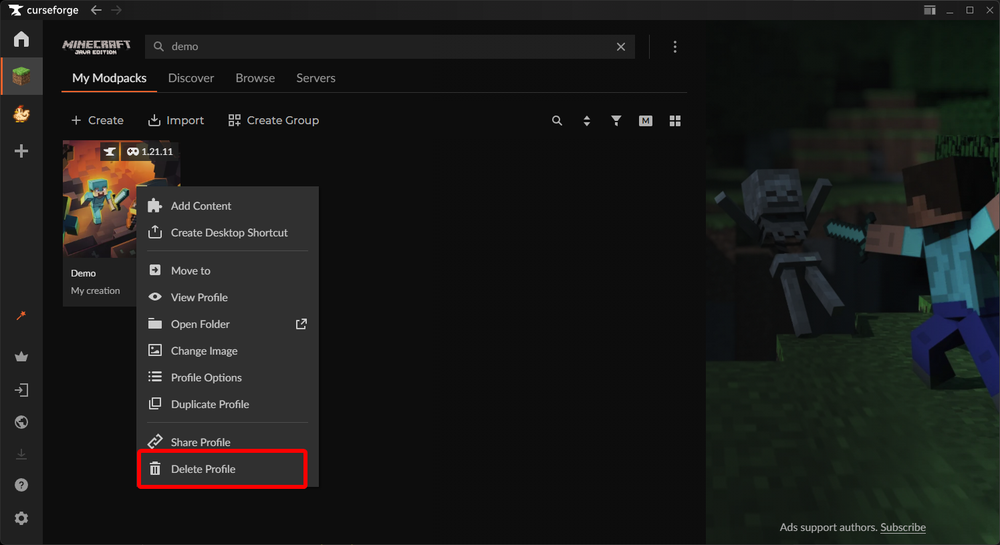Viewport: 1000px width, 545px height.
Task: Click the Import button
Action: tap(176, 120)
